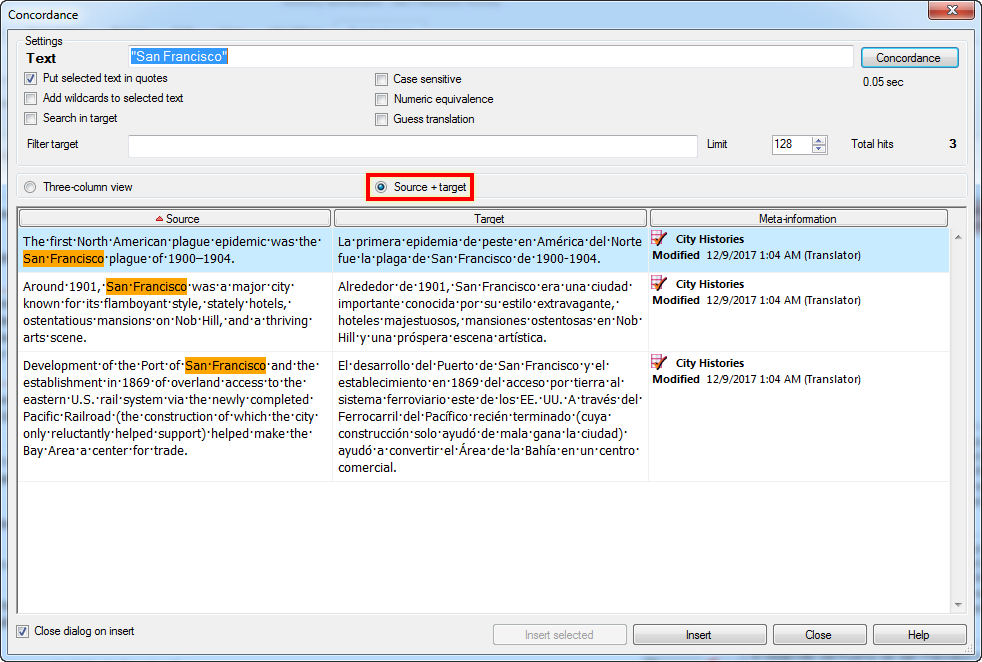
Task: Open Help for the Concordance dialog
Action: (x=919, y=634)
